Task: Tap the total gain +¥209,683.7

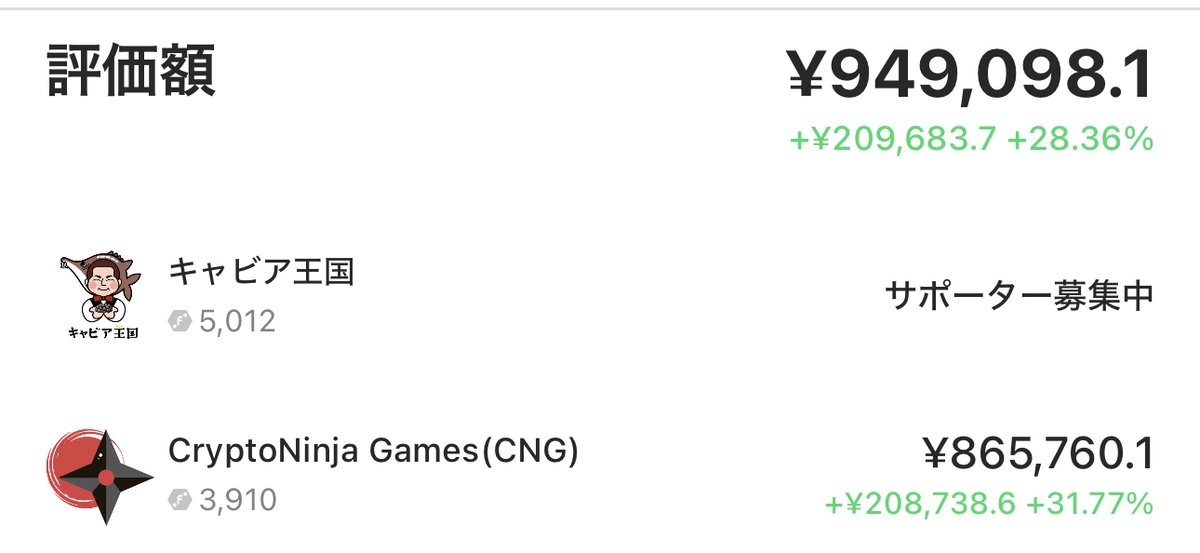Action: (x=893, y=139)
